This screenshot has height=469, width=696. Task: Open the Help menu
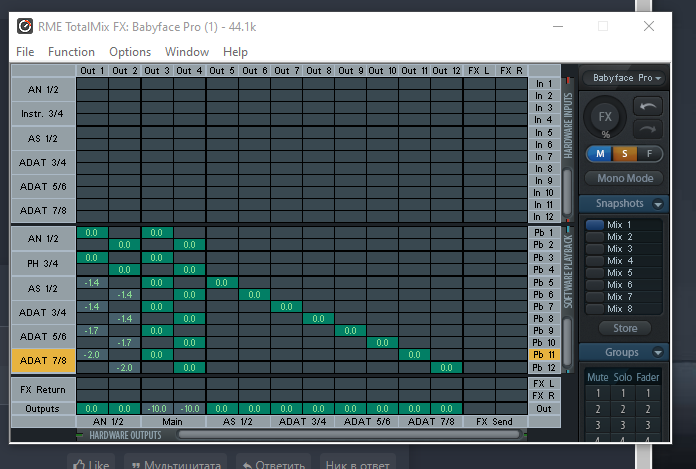click(x=235, y=52)
